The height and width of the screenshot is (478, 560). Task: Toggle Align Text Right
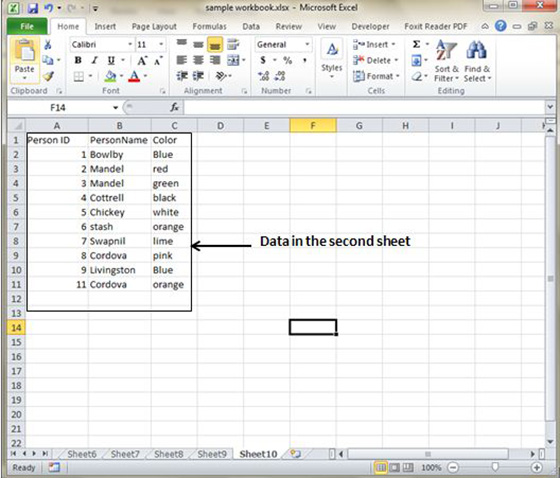215,60
